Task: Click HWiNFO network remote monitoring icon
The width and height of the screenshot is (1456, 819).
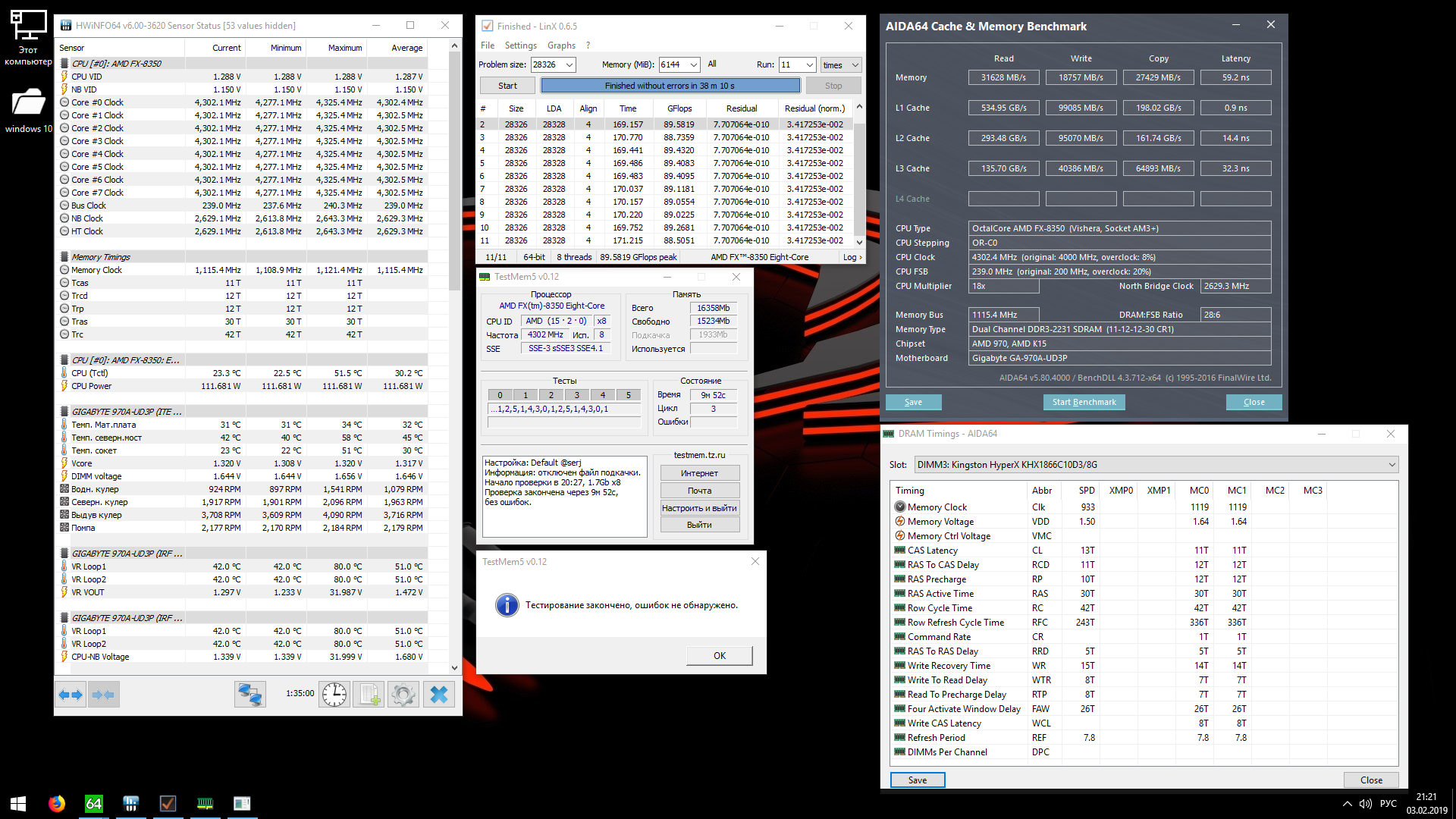Action: point(250,695)
